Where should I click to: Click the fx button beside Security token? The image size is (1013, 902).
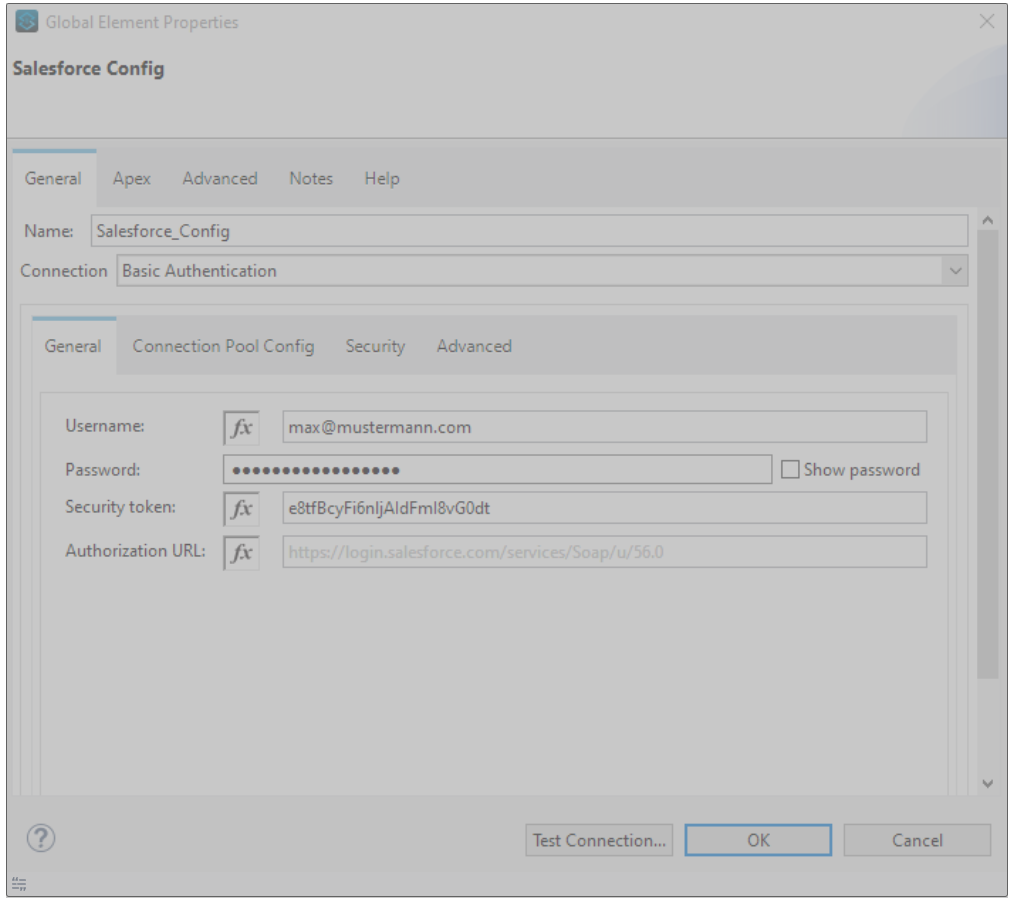click(x=241, y=508)
